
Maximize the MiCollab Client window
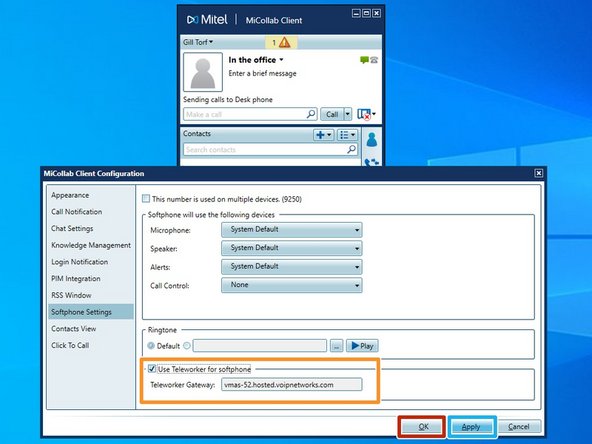(366, 13)
